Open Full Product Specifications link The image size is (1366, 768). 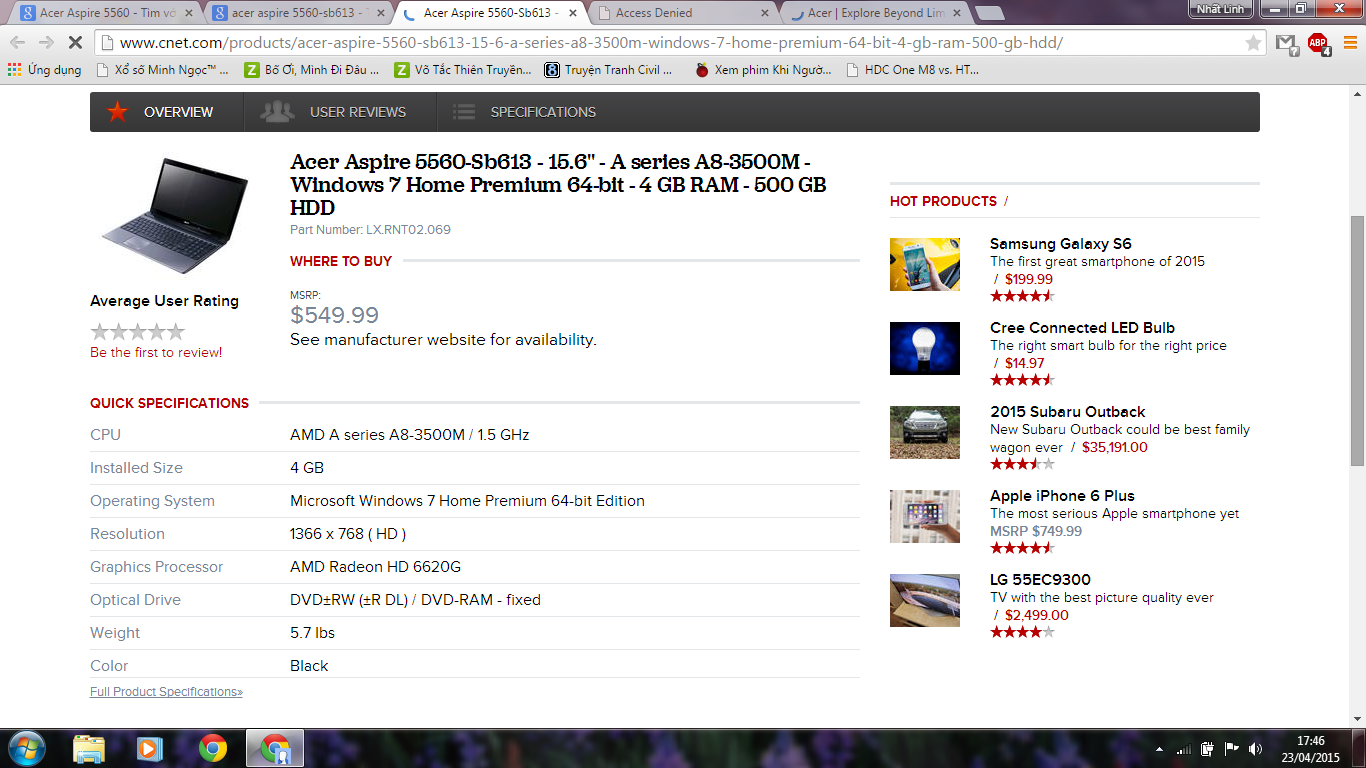[166, 692]
